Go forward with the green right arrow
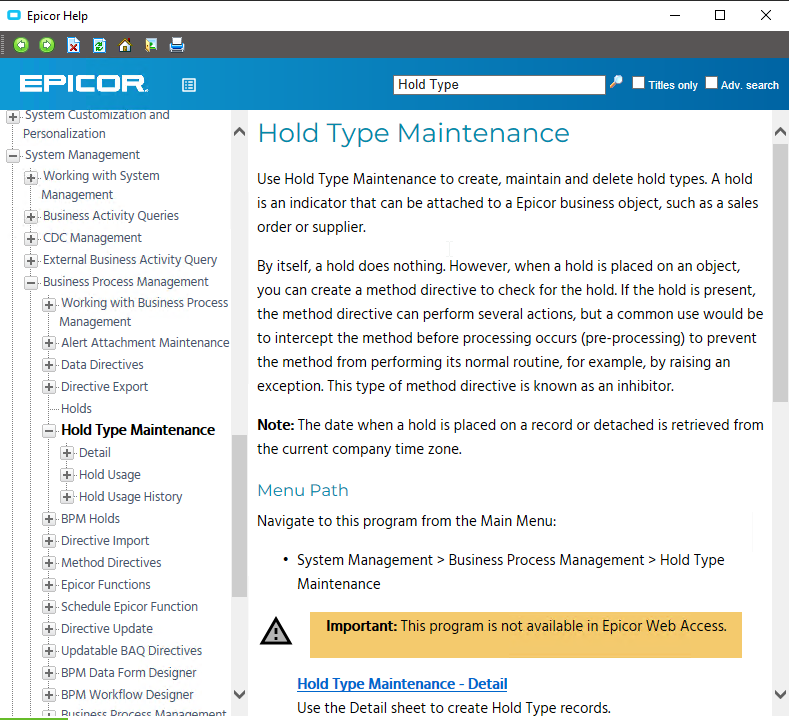The height and width of the screenshot is (720, 789). click(47, 45)
